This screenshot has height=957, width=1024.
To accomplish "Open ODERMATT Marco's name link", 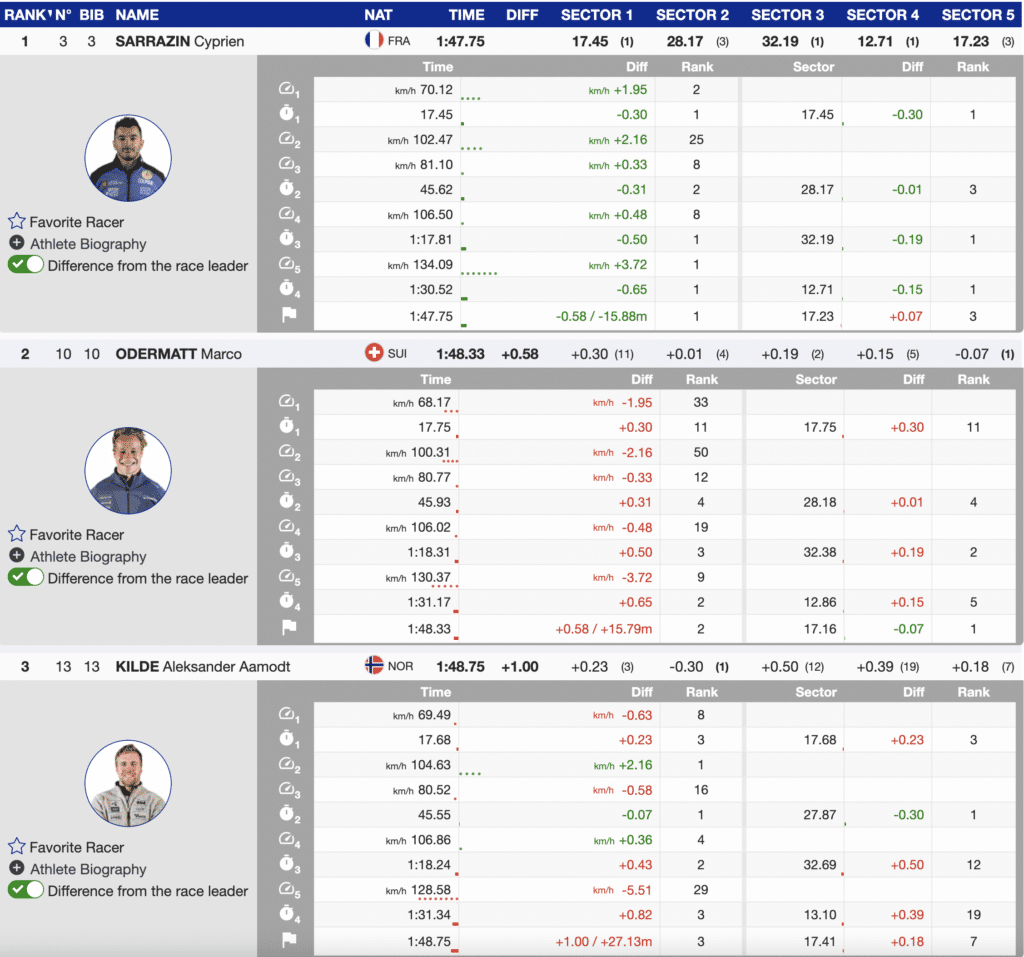I will pyautogui.click(x=178, y=354).
